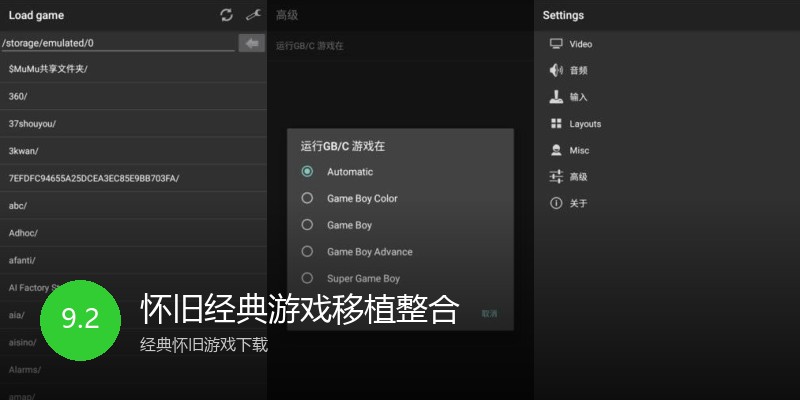The image size is (800, 400).
Task: Open the 高级 settings entry
Action: (667, 177)
